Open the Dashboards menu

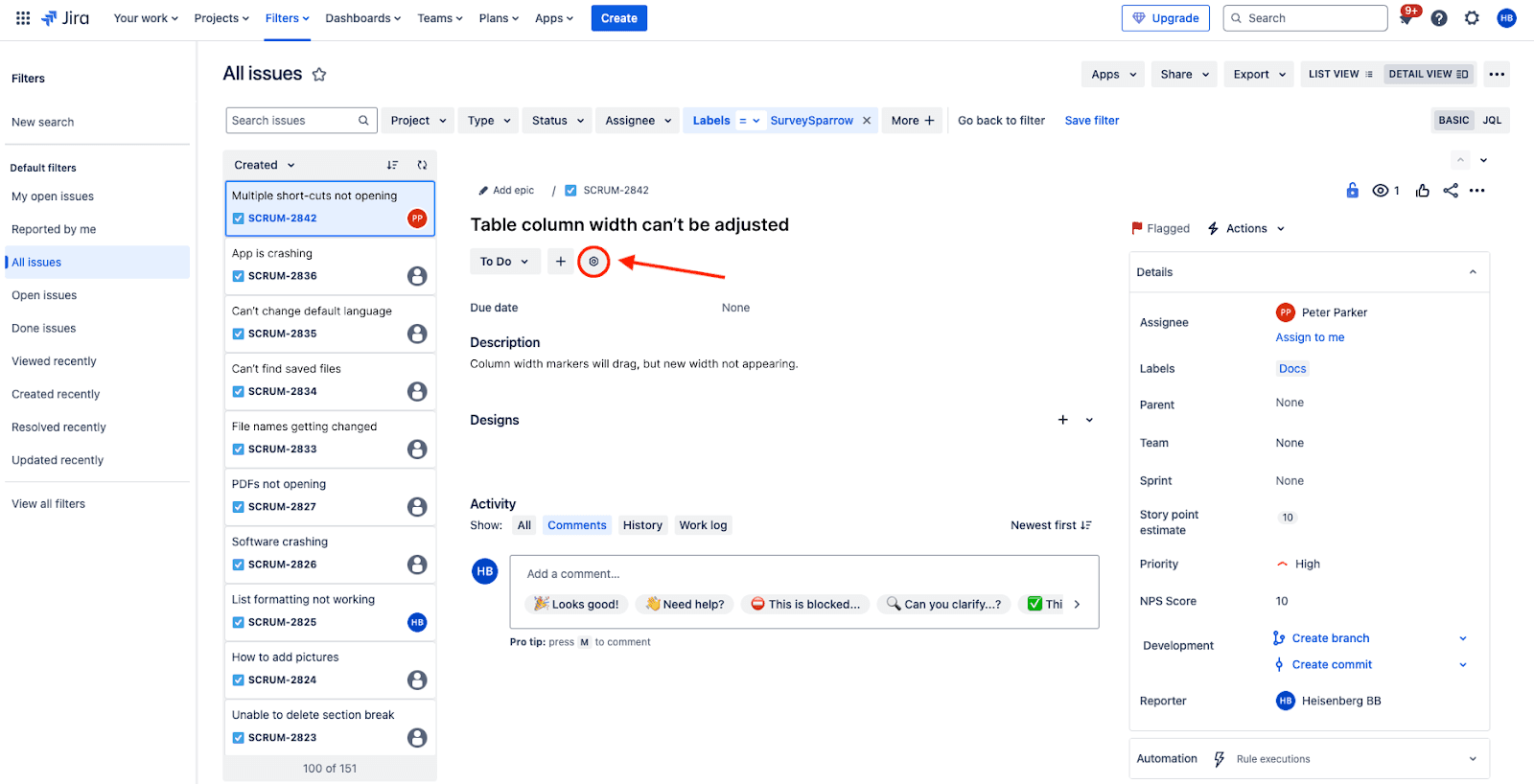(362, 18)
